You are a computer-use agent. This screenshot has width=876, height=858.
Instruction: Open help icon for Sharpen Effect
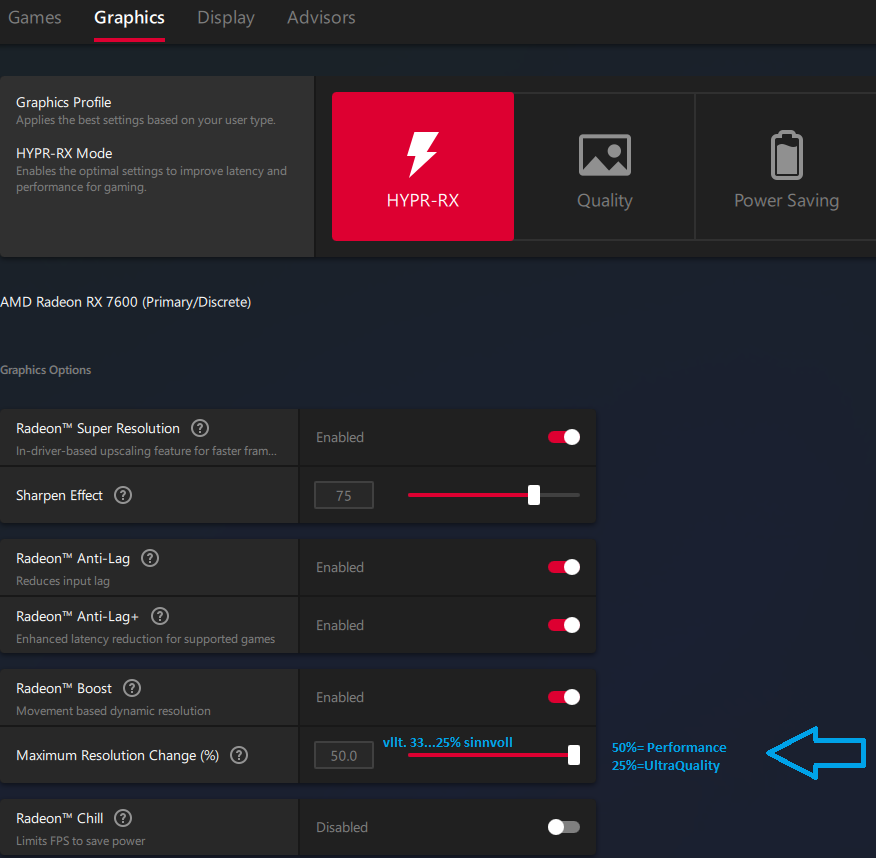point(123,495)
